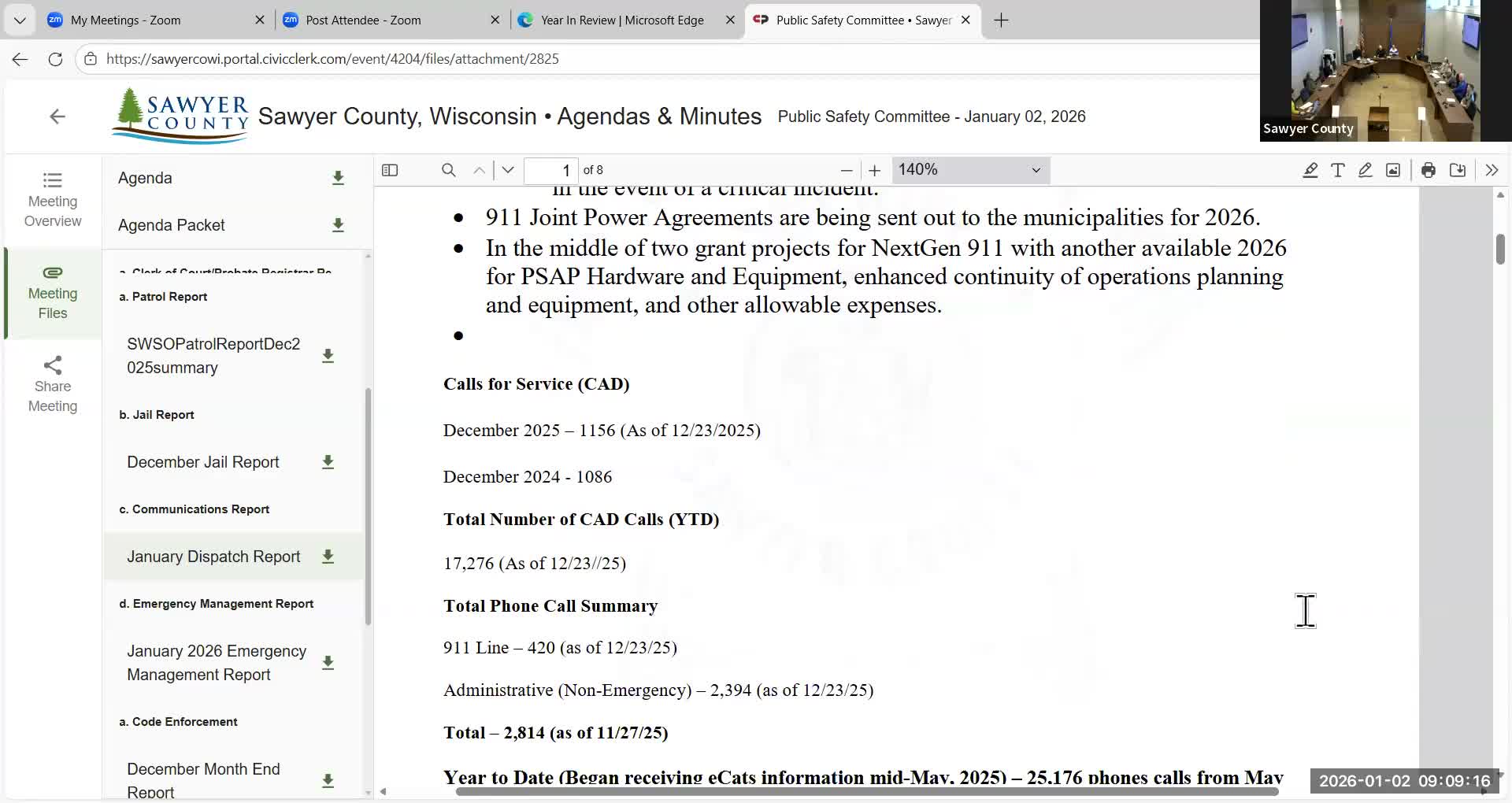
Task: Open Share Meeting in the sidebar
Action: (x=53, y=385)
